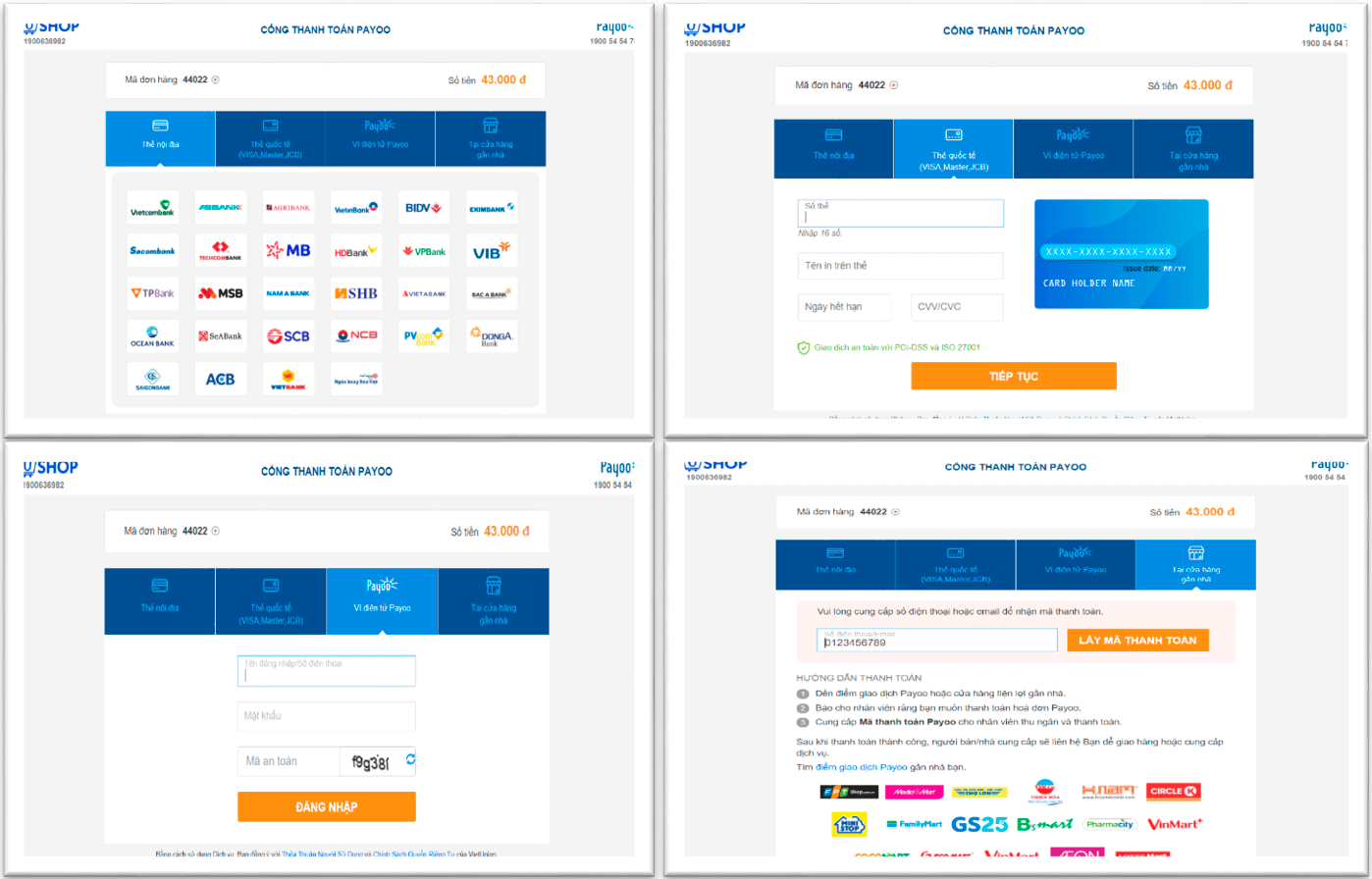Screen dimensions: 1372x879
Task: Click the GS25 store logo
Action: [979, 824]
